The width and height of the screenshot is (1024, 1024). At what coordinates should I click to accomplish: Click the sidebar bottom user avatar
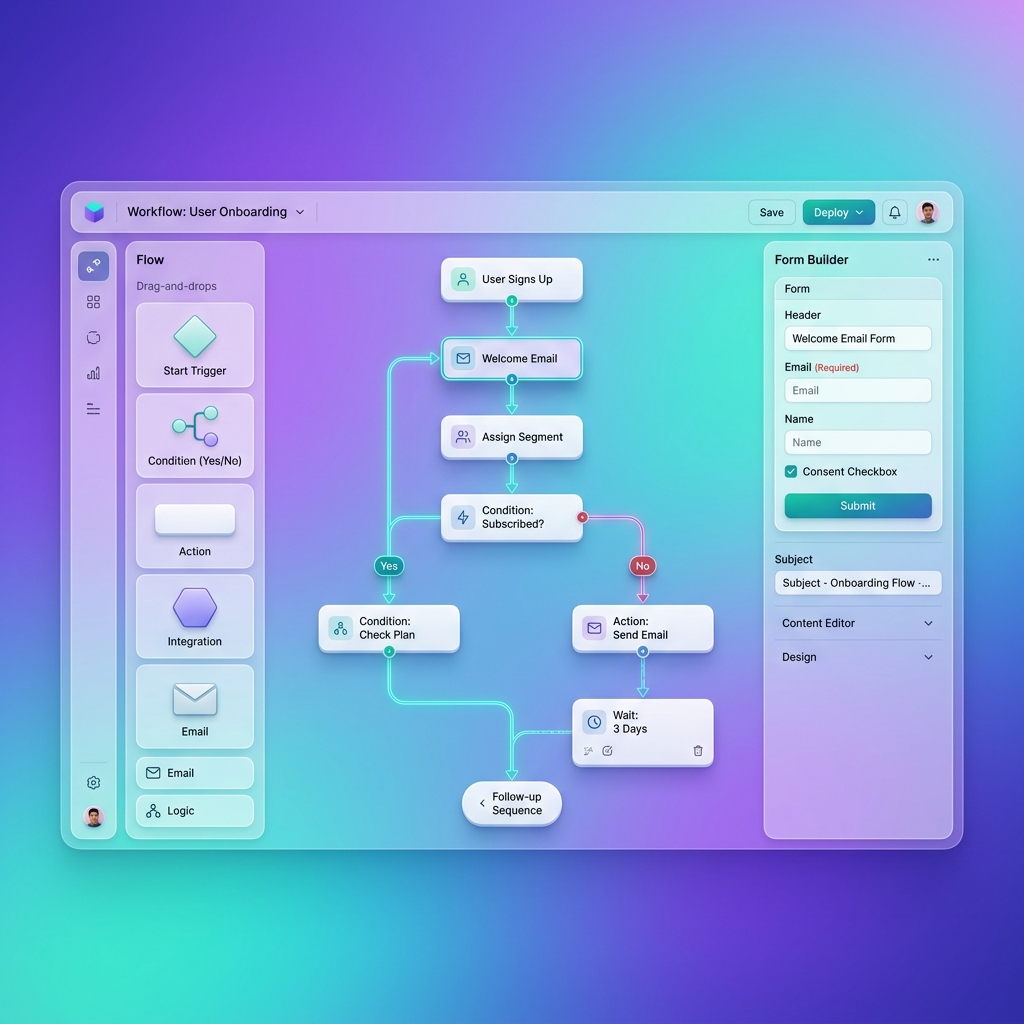click(93, 817)
